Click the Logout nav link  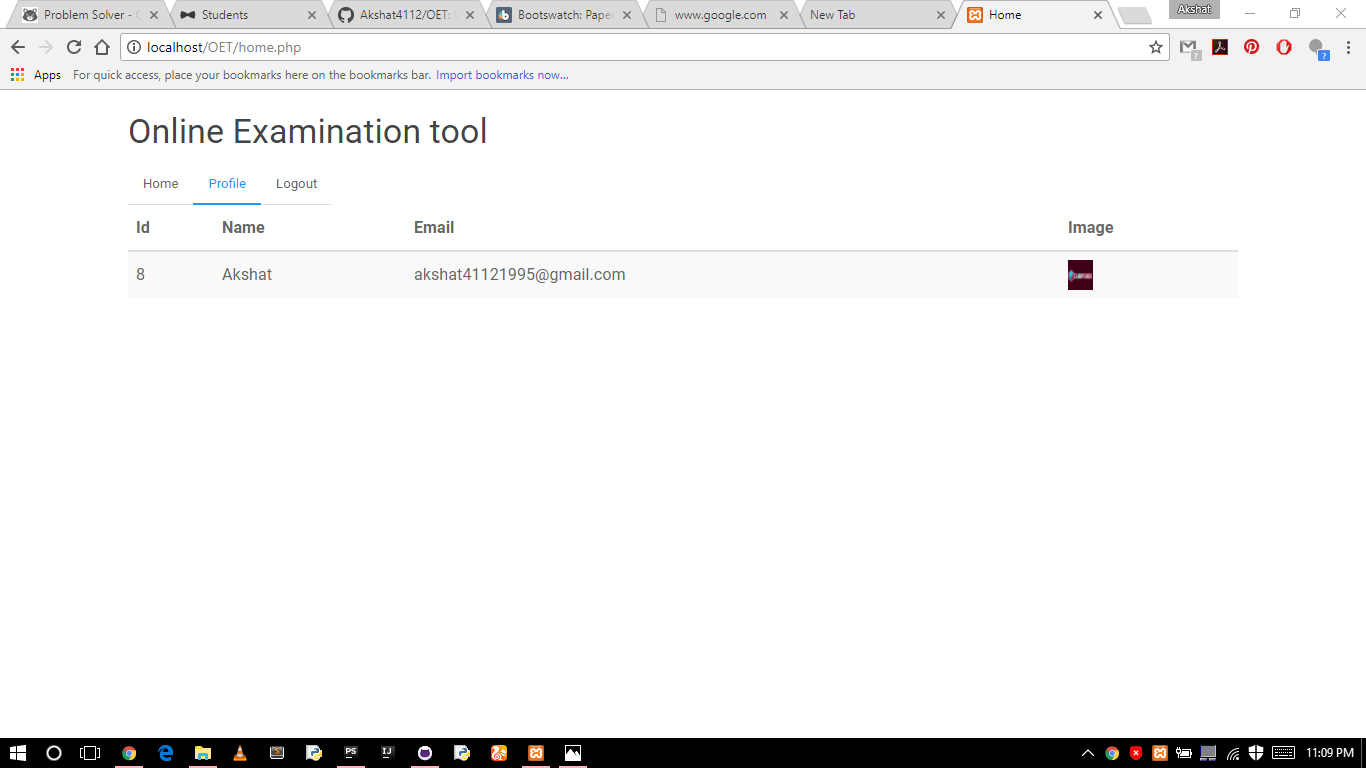[x=296, y=184]
